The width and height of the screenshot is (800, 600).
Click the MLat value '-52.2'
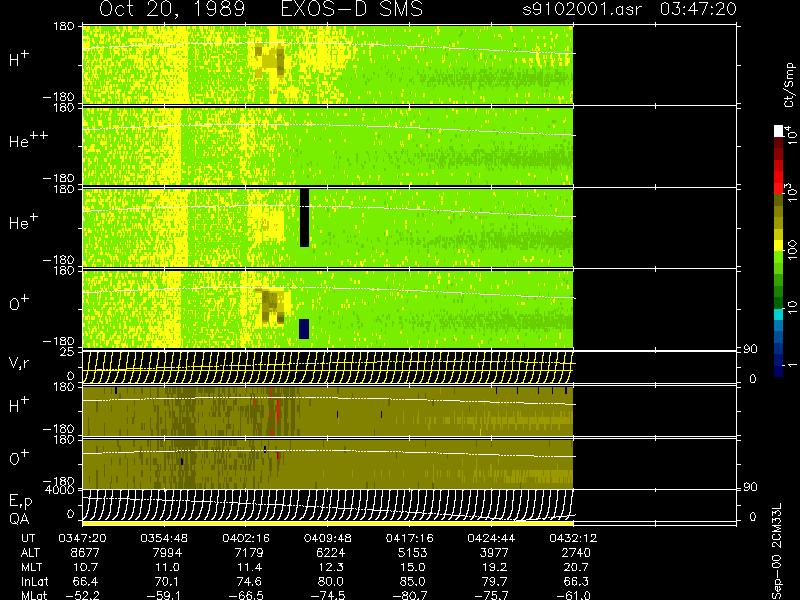(83, 595)
